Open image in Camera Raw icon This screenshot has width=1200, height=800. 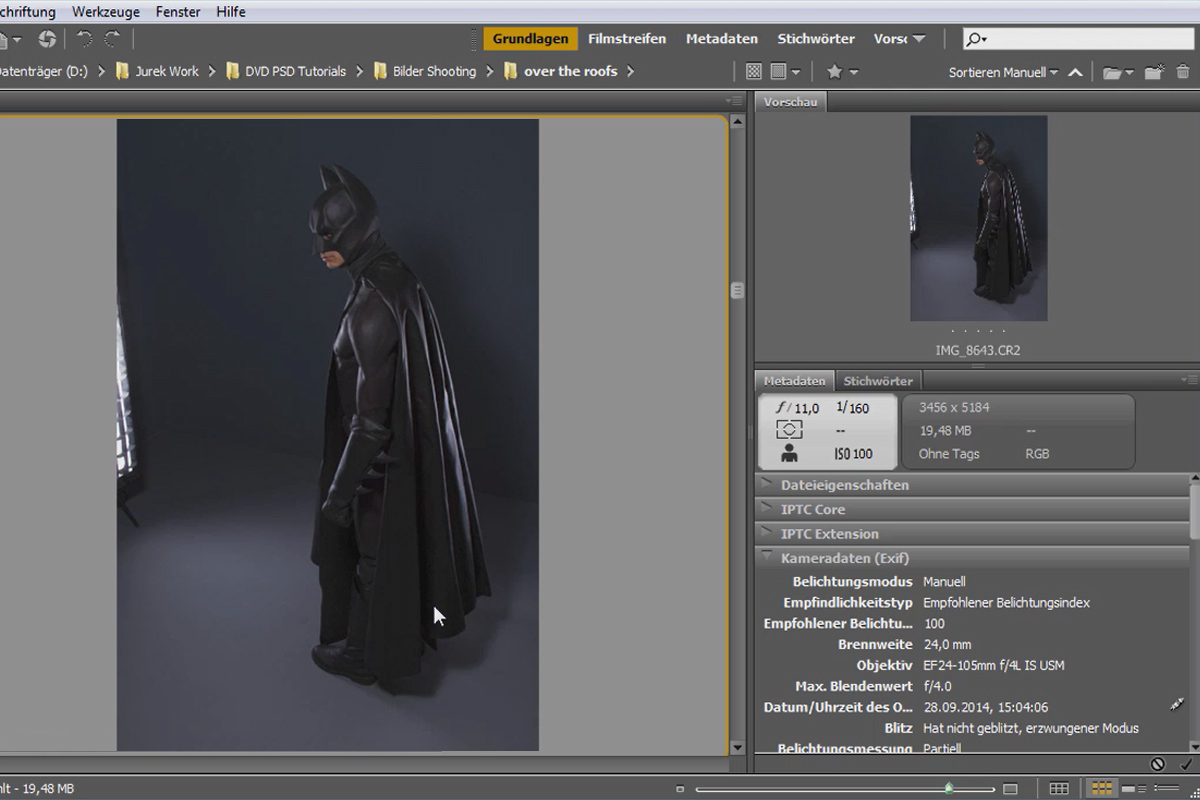tap(47, 39)
